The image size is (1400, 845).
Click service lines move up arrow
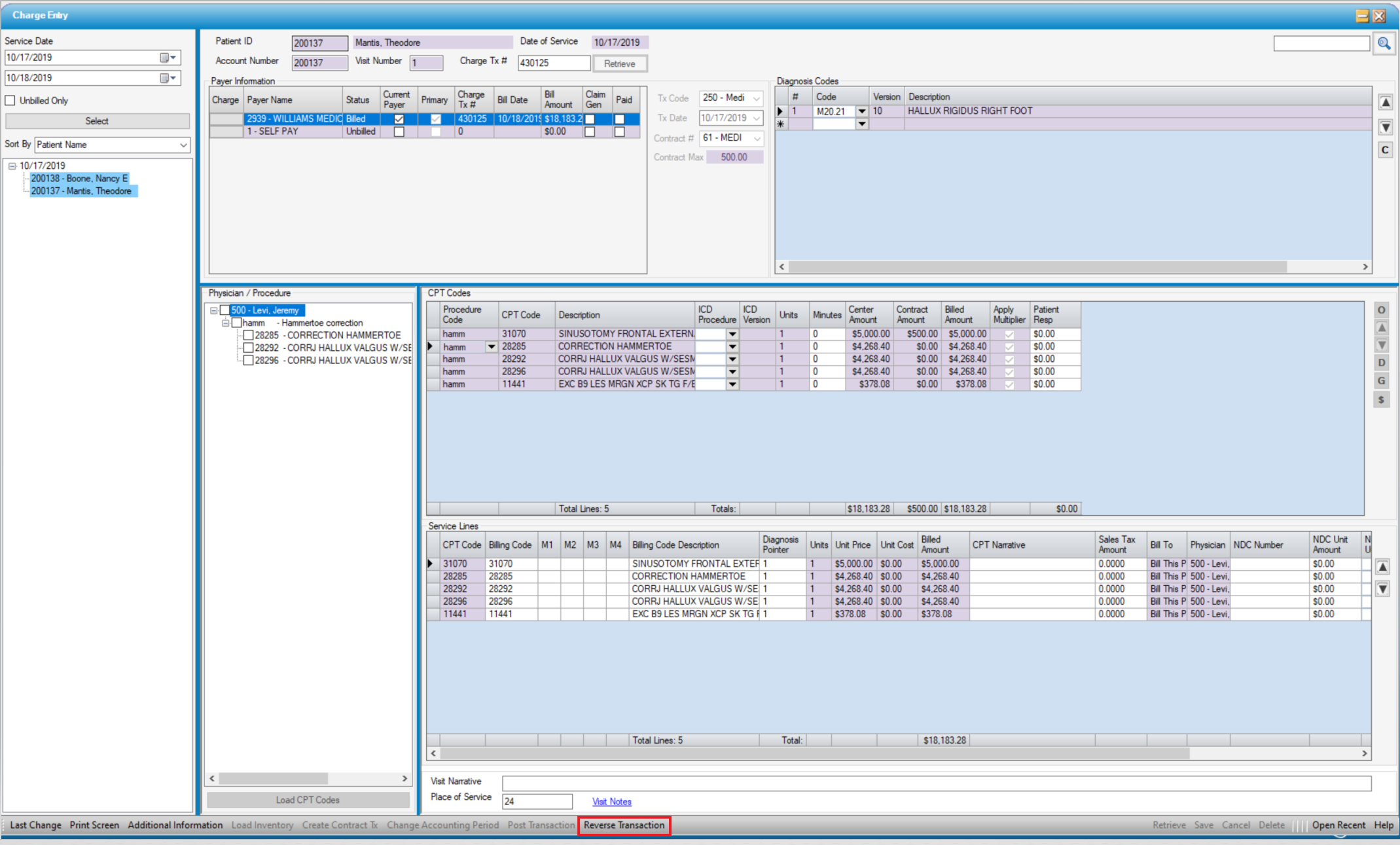(1382, 567)
